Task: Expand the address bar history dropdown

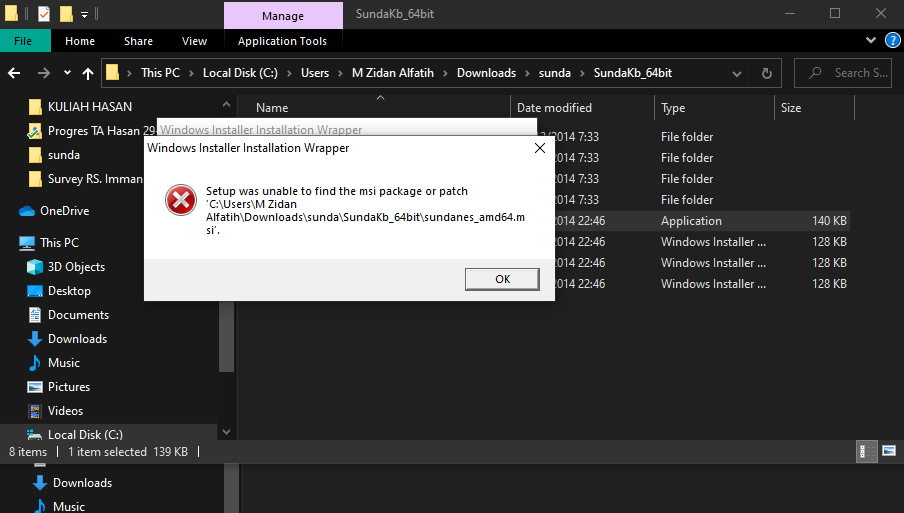Action: [x=737, y=73]
